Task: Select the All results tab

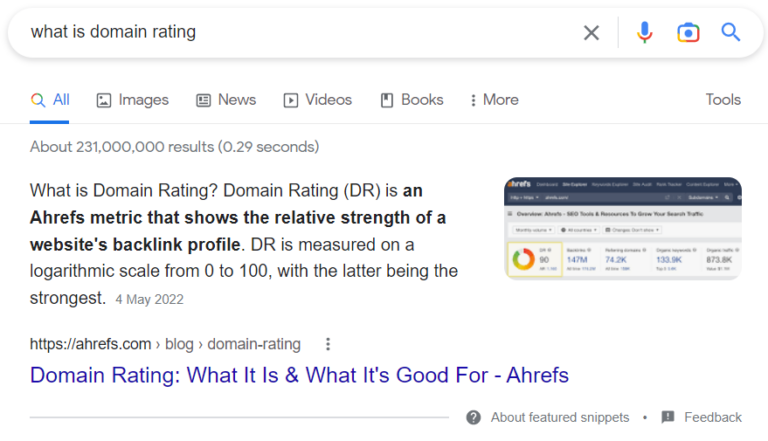Action: 50,100
